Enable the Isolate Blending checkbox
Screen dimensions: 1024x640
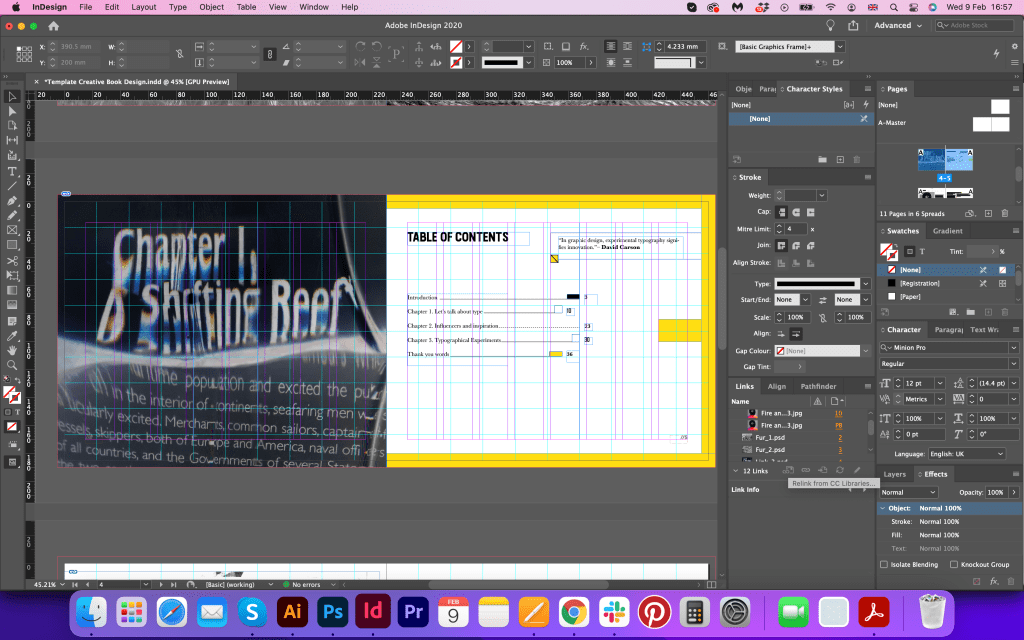tap(884, 564)
